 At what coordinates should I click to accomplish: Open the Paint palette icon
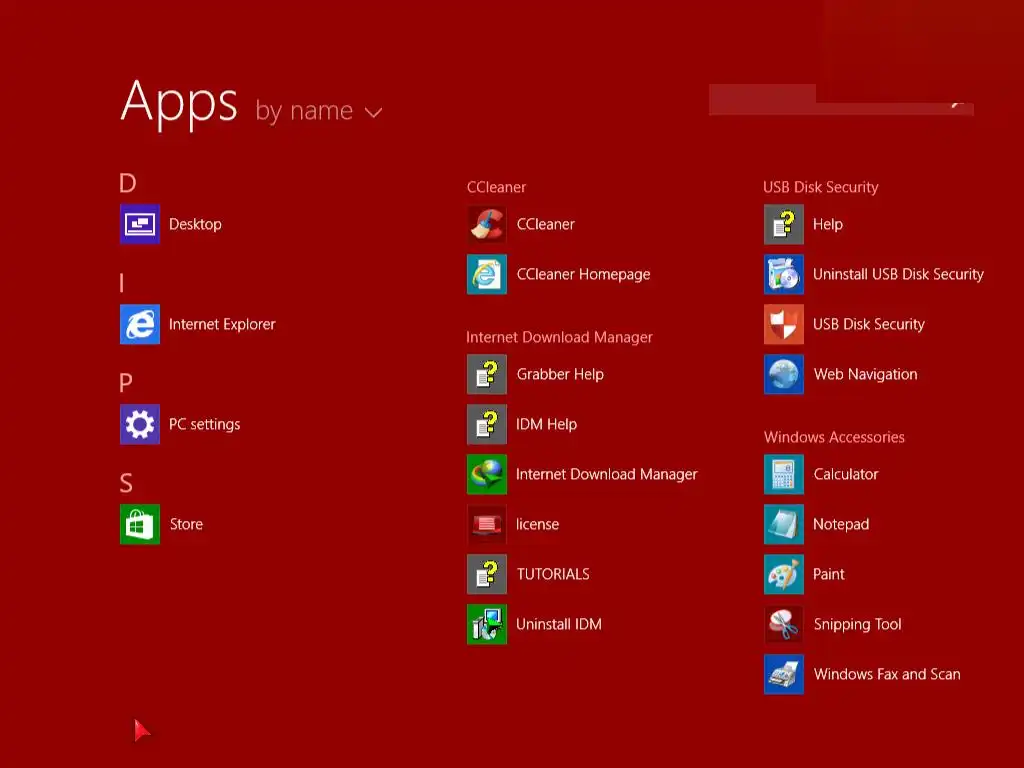(x=784, y=574)
